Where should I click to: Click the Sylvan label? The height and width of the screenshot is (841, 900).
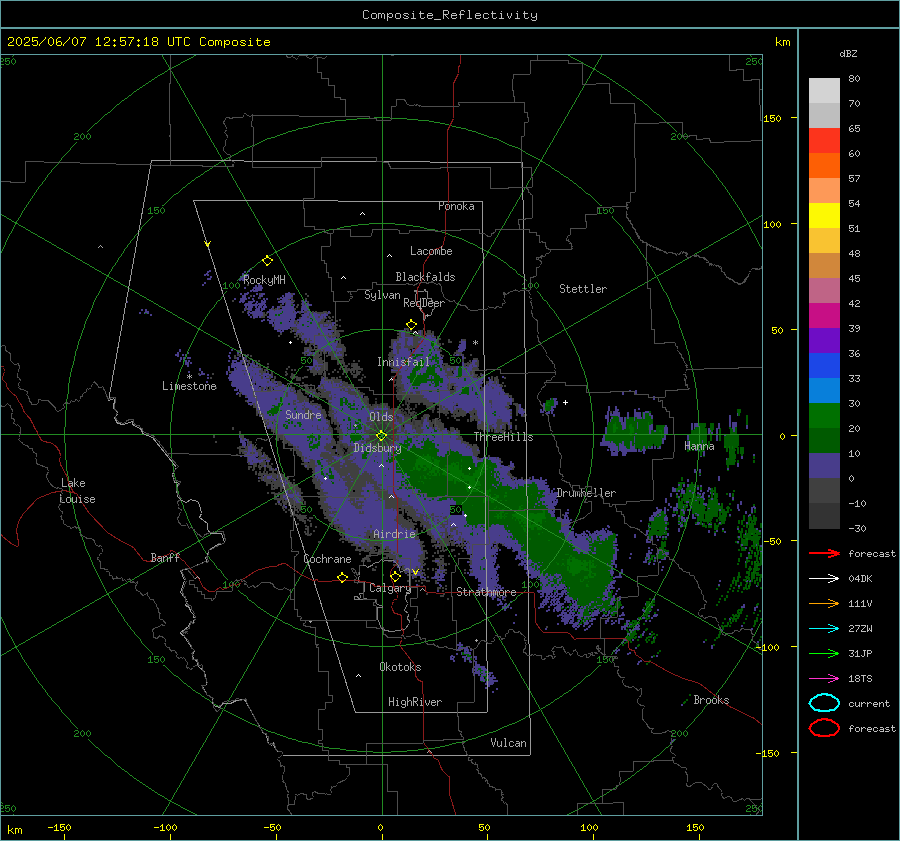(382, 296)
